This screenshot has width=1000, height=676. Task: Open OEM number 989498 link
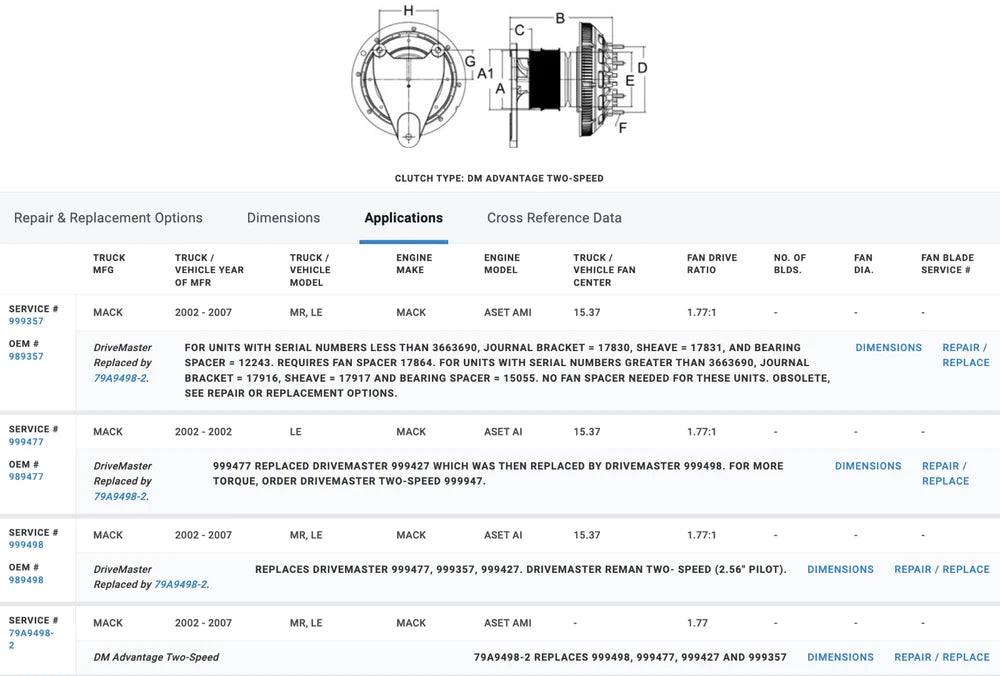click(x=26, y=580)
